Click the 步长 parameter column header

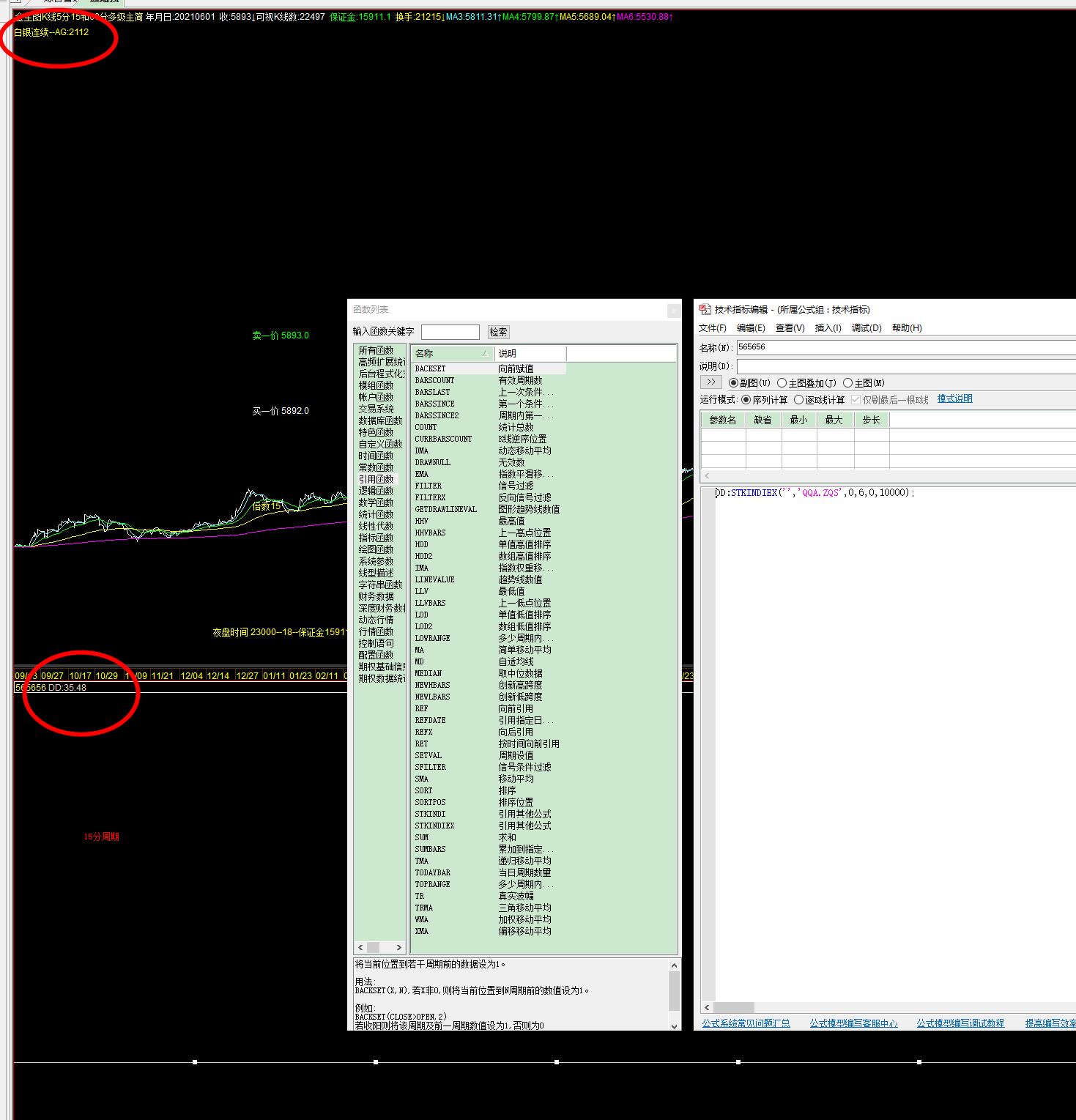point(872,420)
